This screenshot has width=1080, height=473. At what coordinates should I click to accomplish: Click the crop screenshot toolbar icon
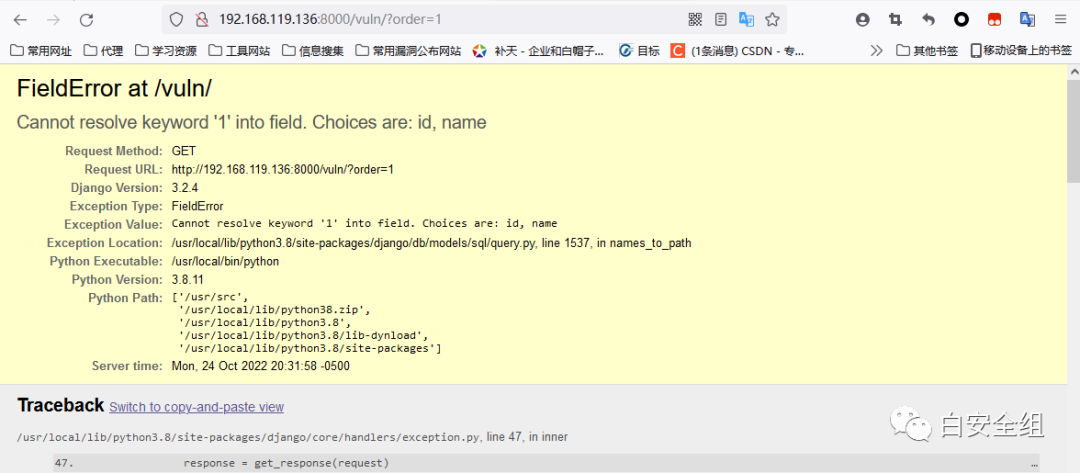[x=895, y=19]
